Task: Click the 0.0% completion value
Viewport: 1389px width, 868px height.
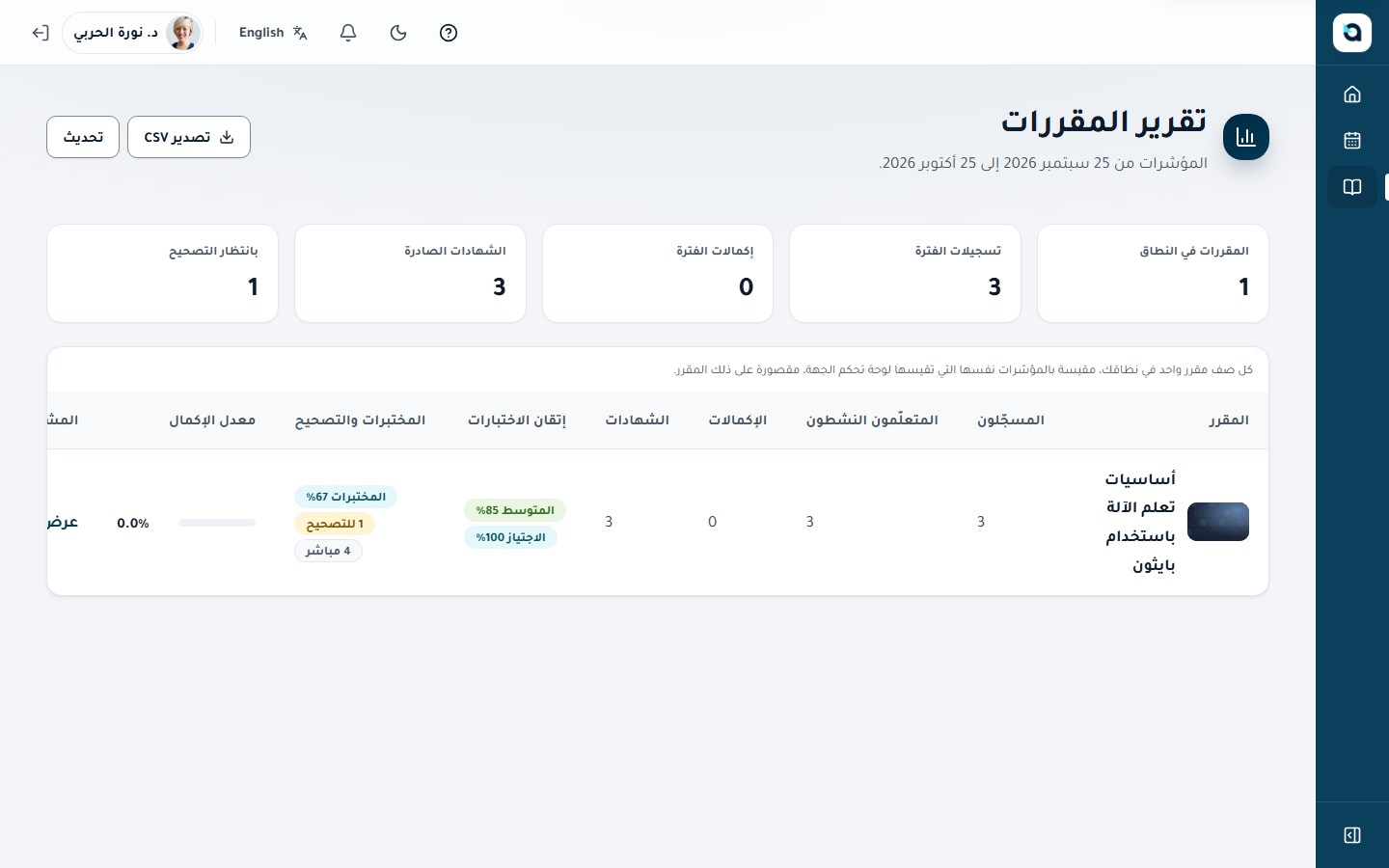Action: coord(133,523)
